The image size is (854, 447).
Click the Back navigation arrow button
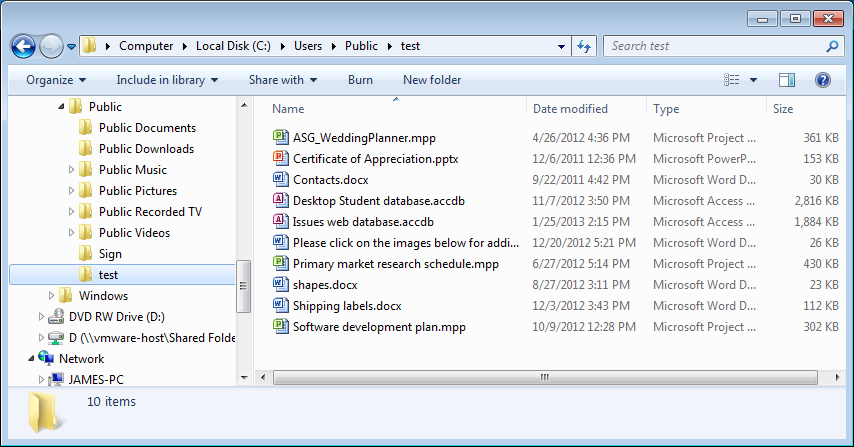click(x=23, y=47)
